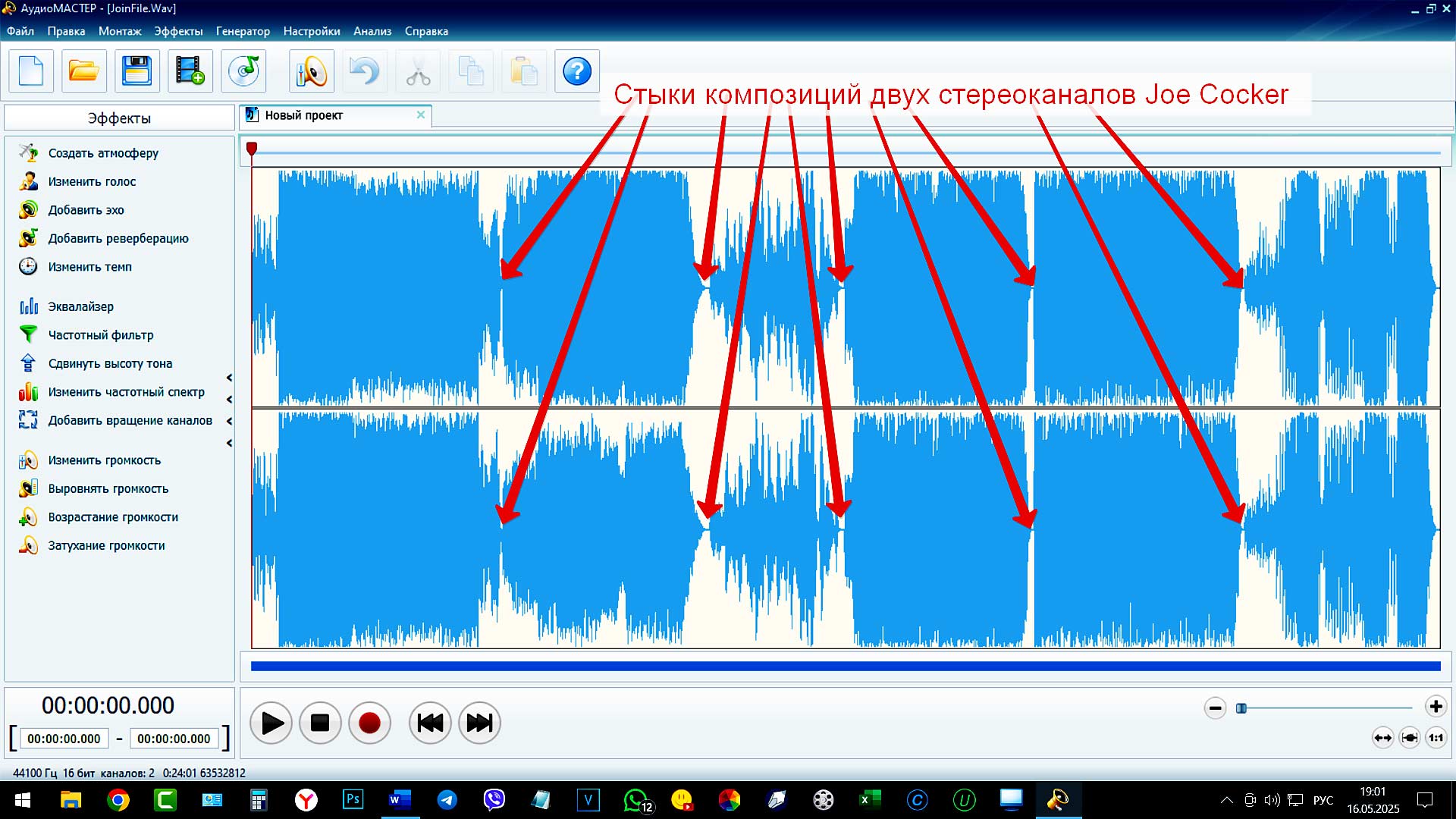
Task: Open the Windows Start menu
Action: click(x=23, y=800)
